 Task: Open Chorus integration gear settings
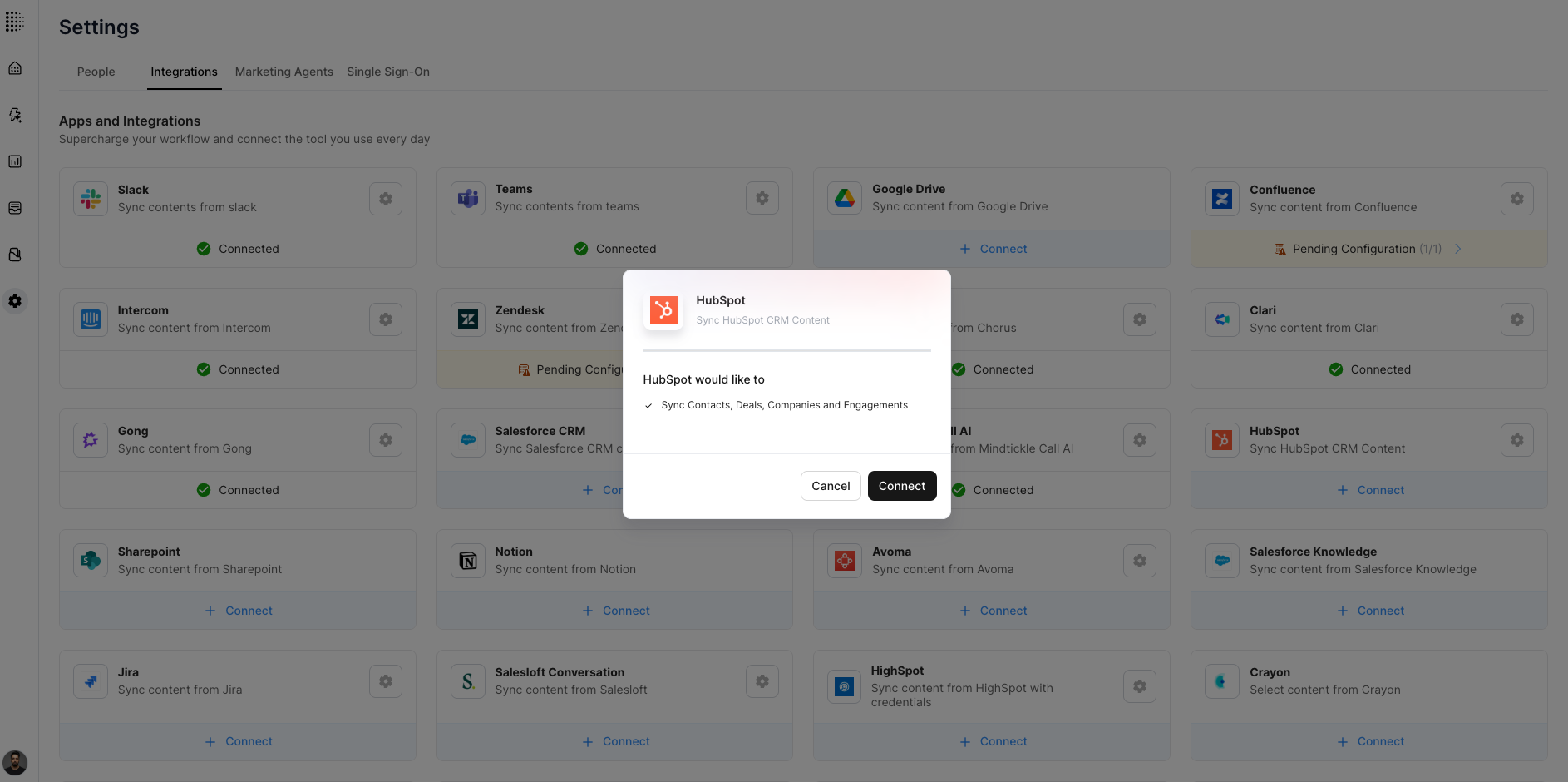[x=1140, y=319]
